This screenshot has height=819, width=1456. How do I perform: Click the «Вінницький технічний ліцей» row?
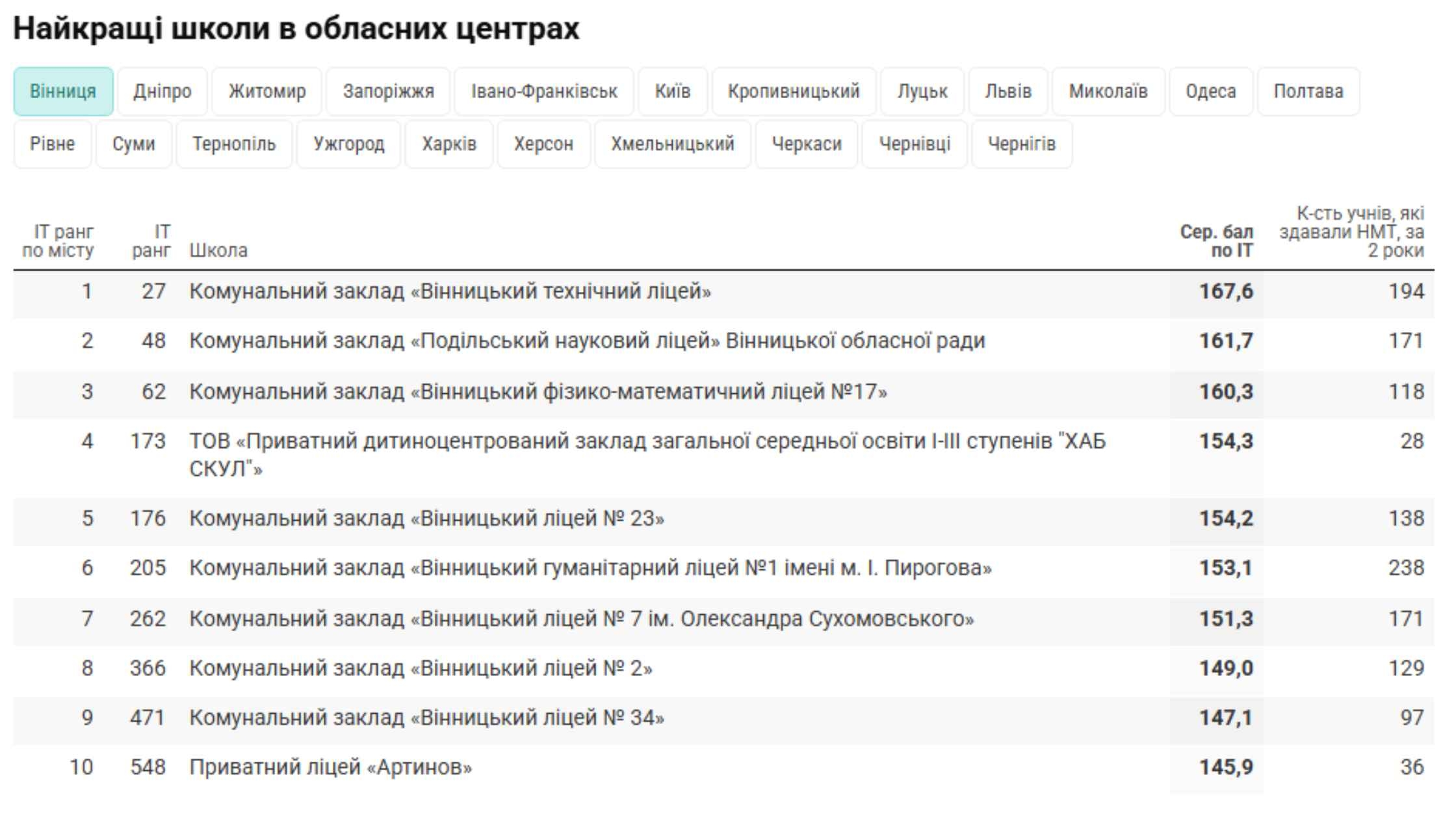(x=450, y=292)
